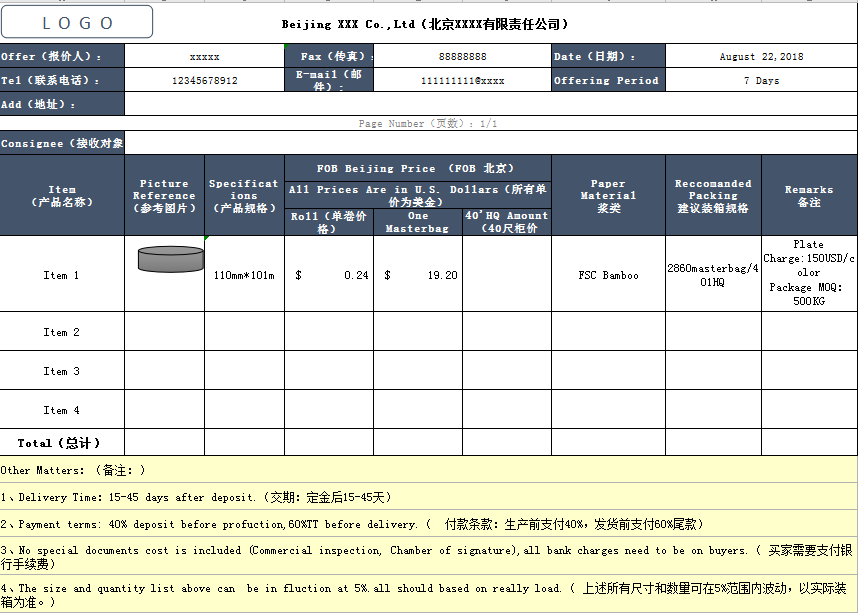Click the 'FOB Beijing Price' header cell
858x613 pixels.
(418, 169)
